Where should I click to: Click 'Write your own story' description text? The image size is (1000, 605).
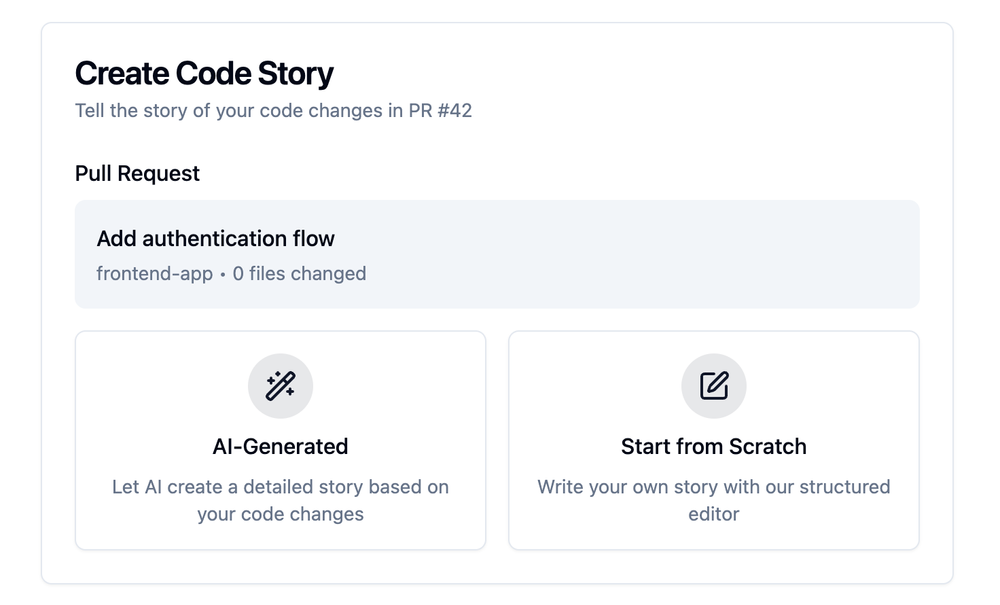[x=713, y=487]
